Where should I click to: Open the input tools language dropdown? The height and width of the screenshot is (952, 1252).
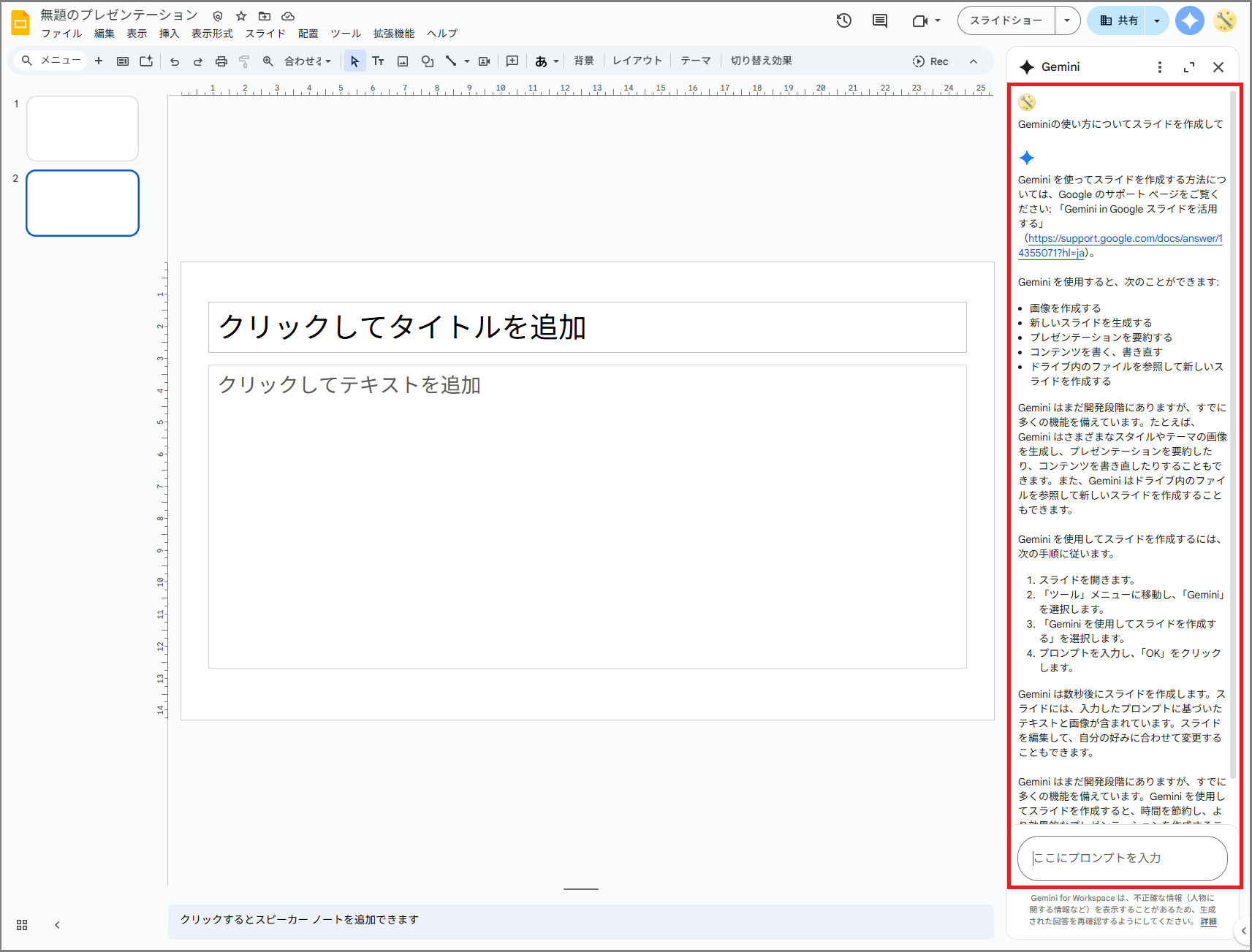(x=556, y=61)
